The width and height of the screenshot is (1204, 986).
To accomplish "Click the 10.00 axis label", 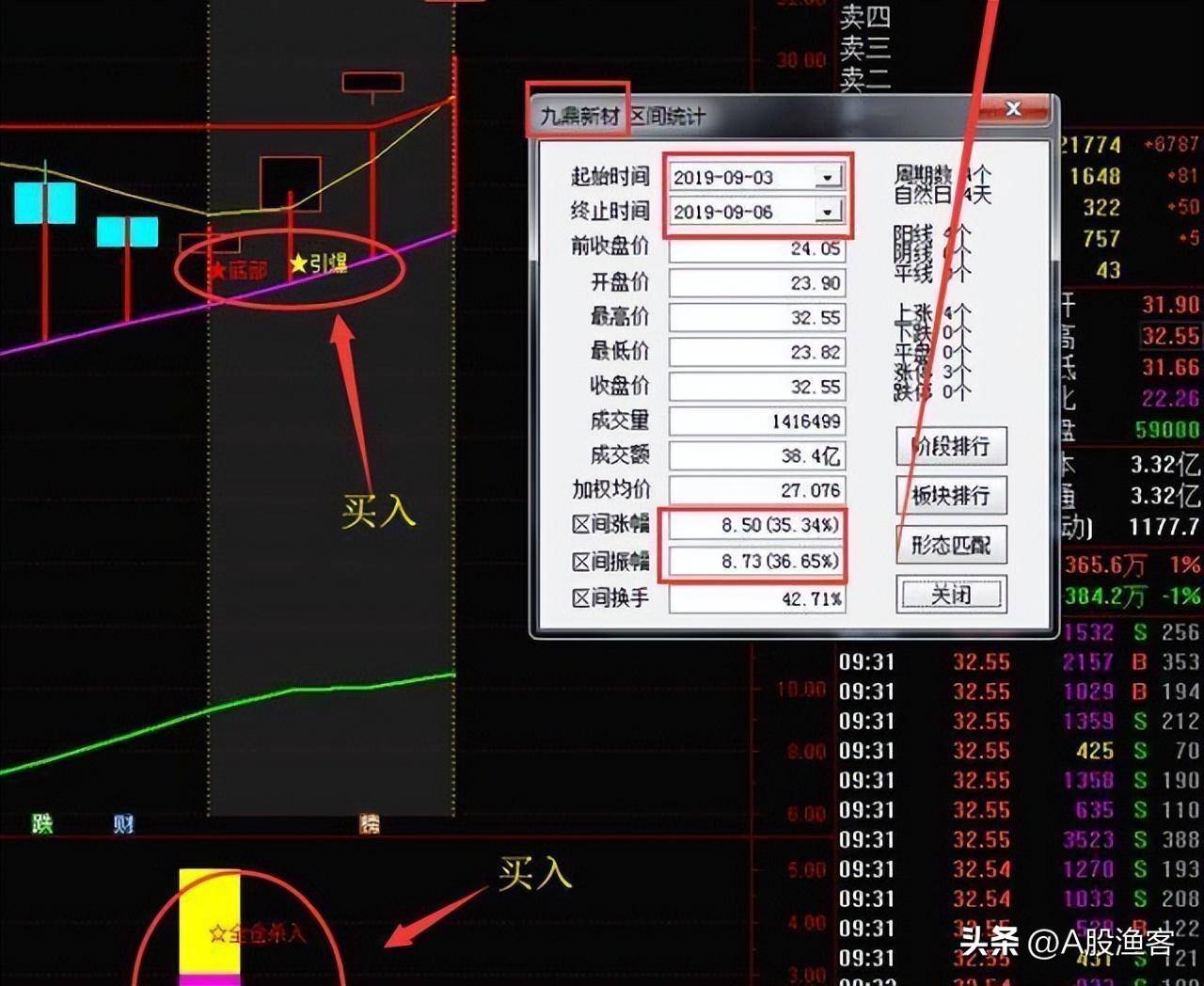I will point(800,690).
